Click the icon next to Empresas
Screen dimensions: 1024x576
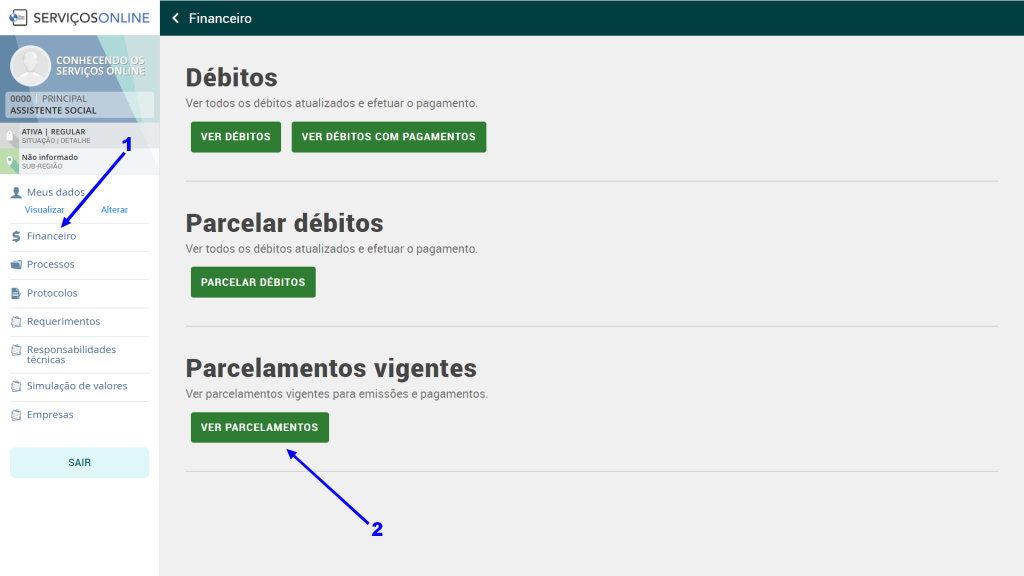(x=16, y=415)
